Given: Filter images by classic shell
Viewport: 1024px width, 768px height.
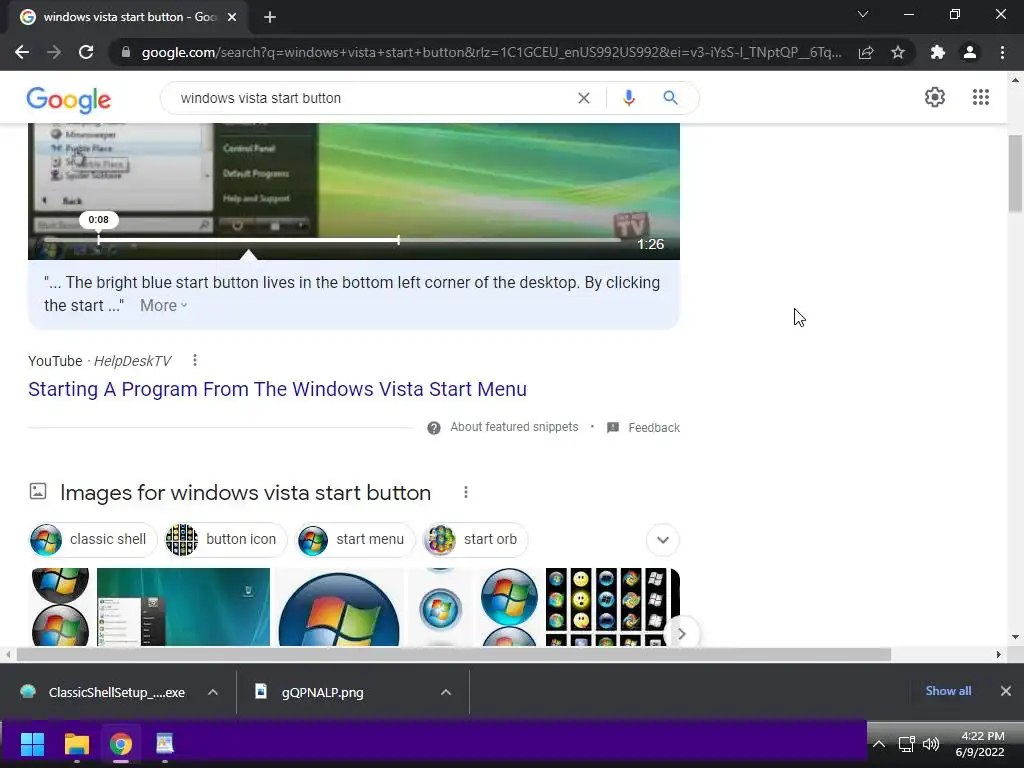Looking at the screenshot, I should pyautogui.click(x=93, y=539).
